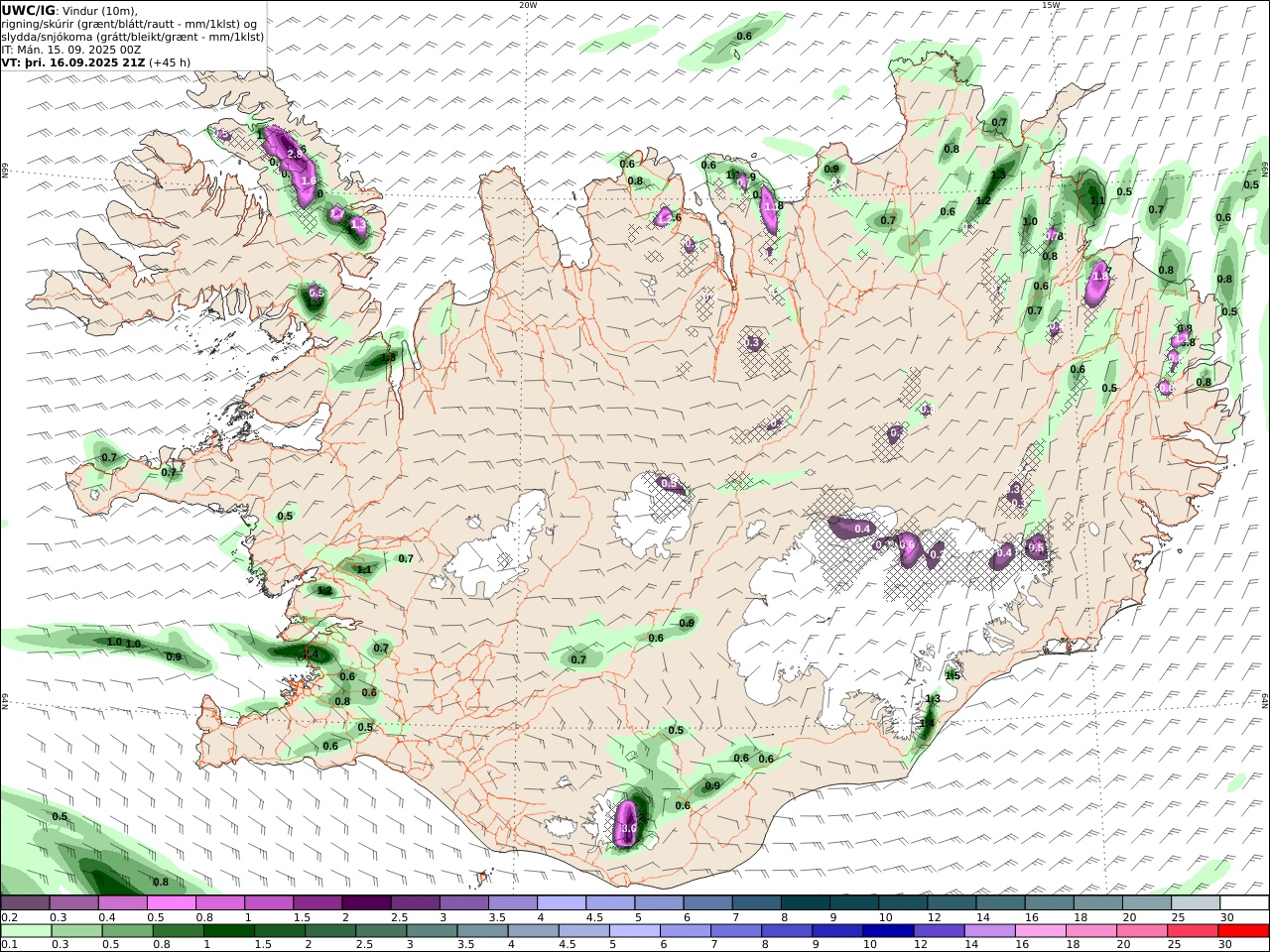Click the rain-scale swatch between 4.5 and 5
This screenshot has width=1270, height=952.
pos(583,931)
